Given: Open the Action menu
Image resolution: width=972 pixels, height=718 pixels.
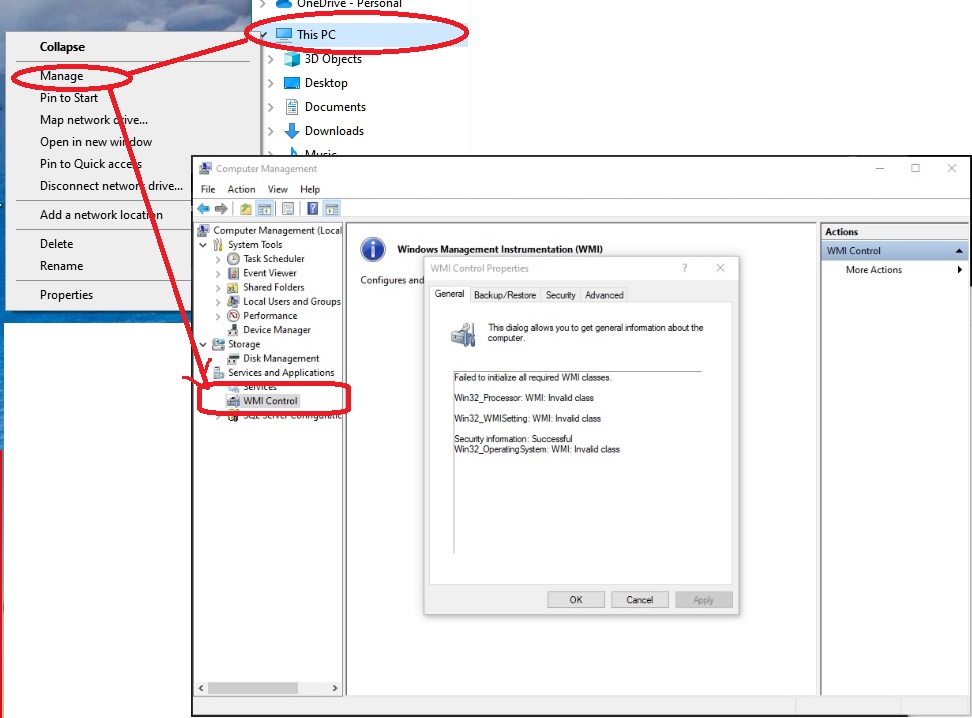Looking at the screenshot, I should 241,188.
